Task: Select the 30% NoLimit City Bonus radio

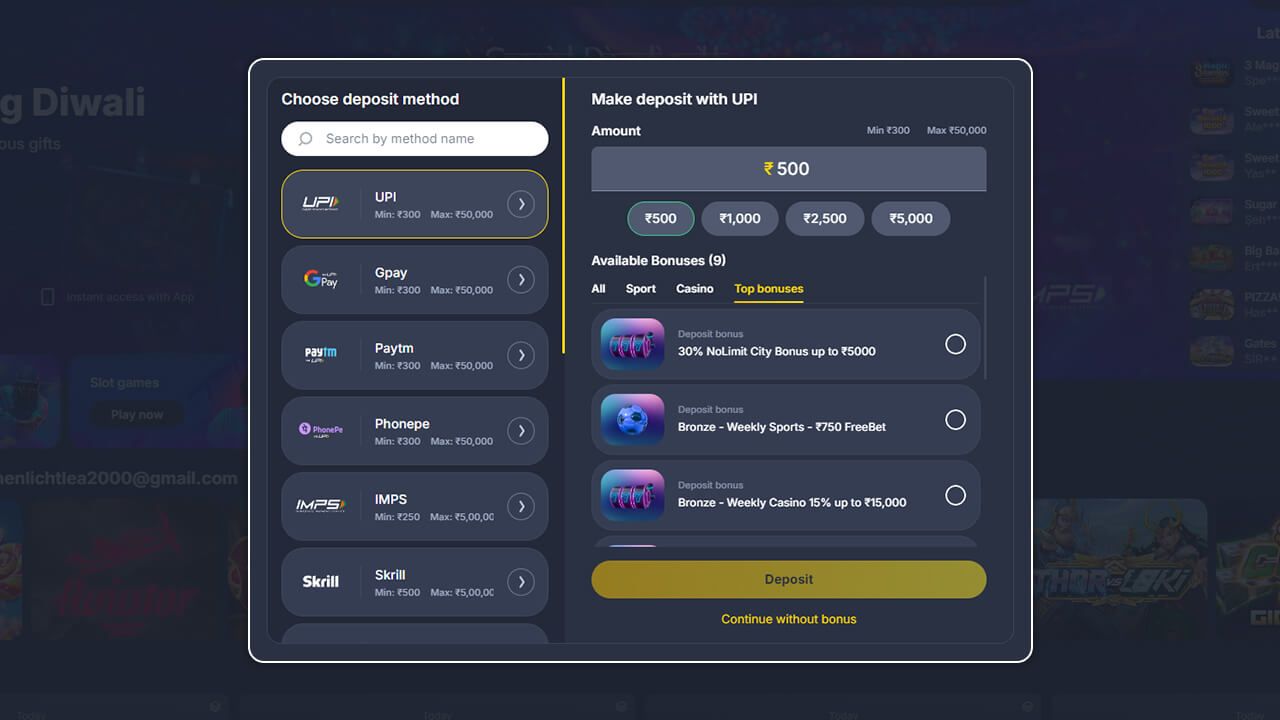Action: pyautogui.click(x=955, y=344)
